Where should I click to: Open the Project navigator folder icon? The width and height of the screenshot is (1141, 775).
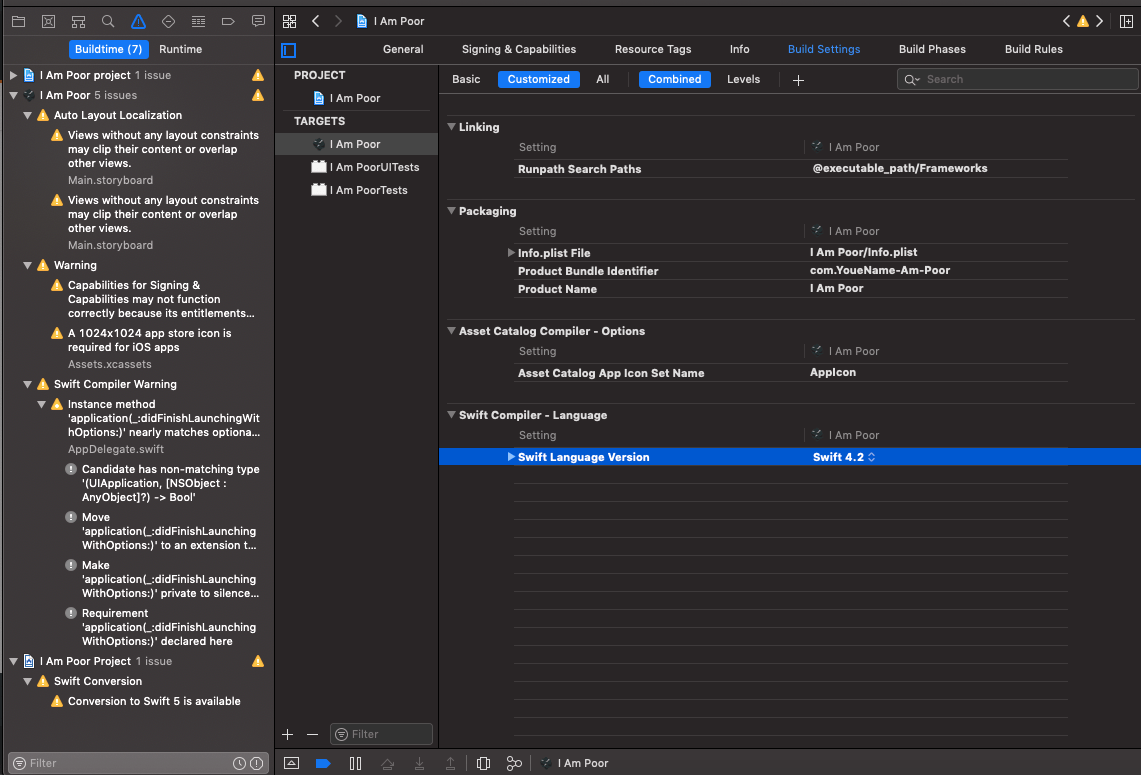[19, 21]
